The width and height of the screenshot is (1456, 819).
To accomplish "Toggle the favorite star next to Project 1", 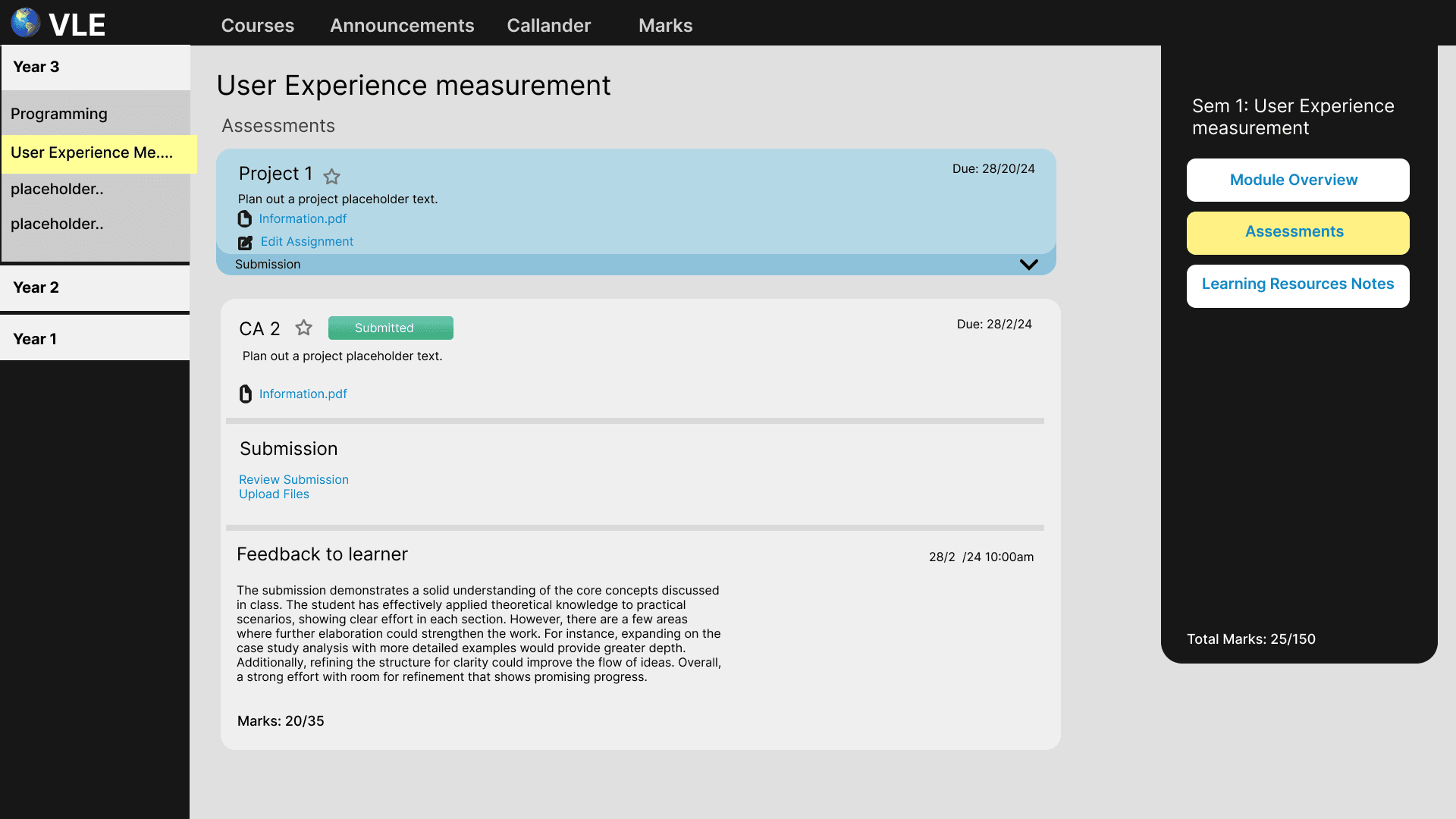I will tap(331, 177).
